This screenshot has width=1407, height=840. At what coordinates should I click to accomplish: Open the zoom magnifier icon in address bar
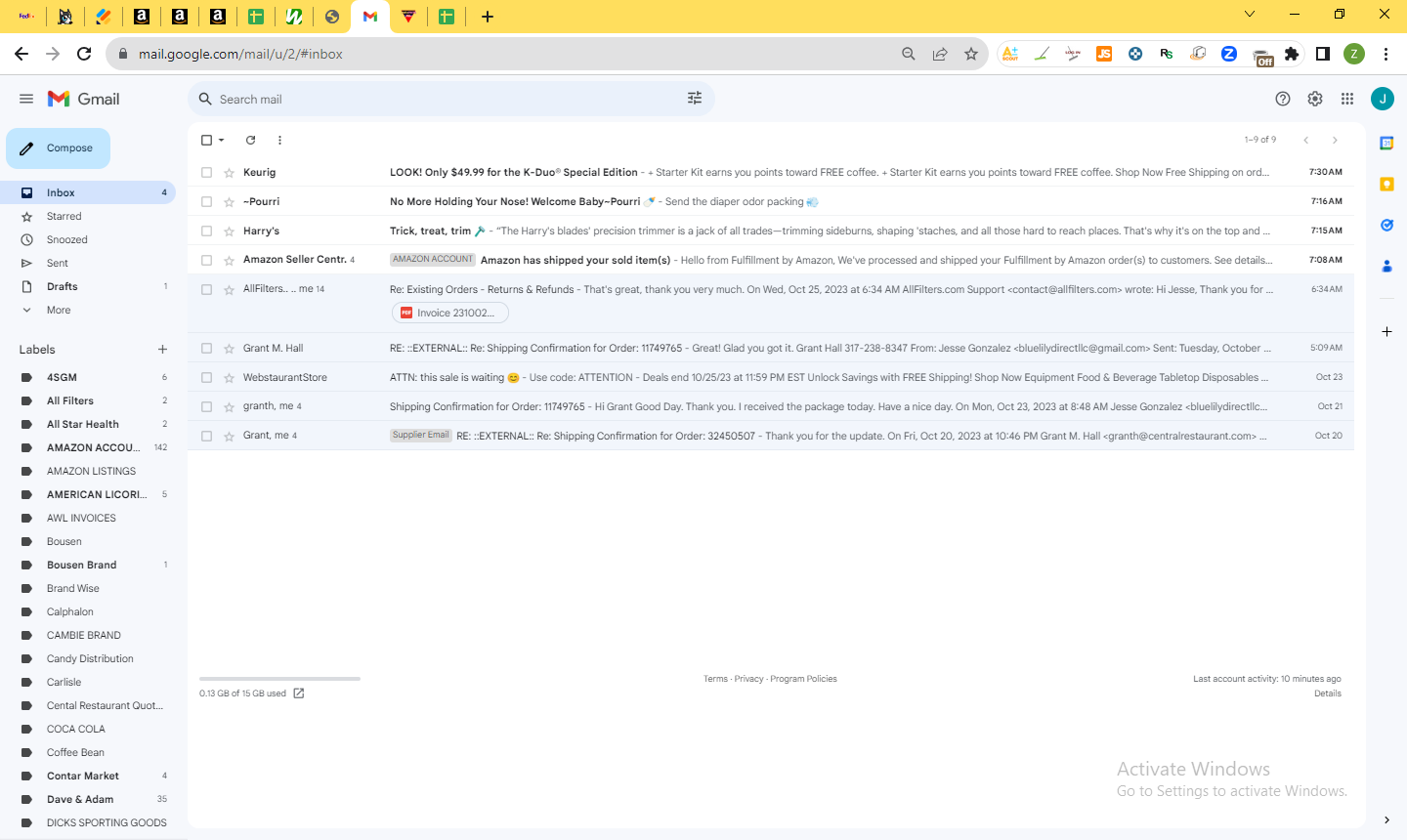pos(908,54)
